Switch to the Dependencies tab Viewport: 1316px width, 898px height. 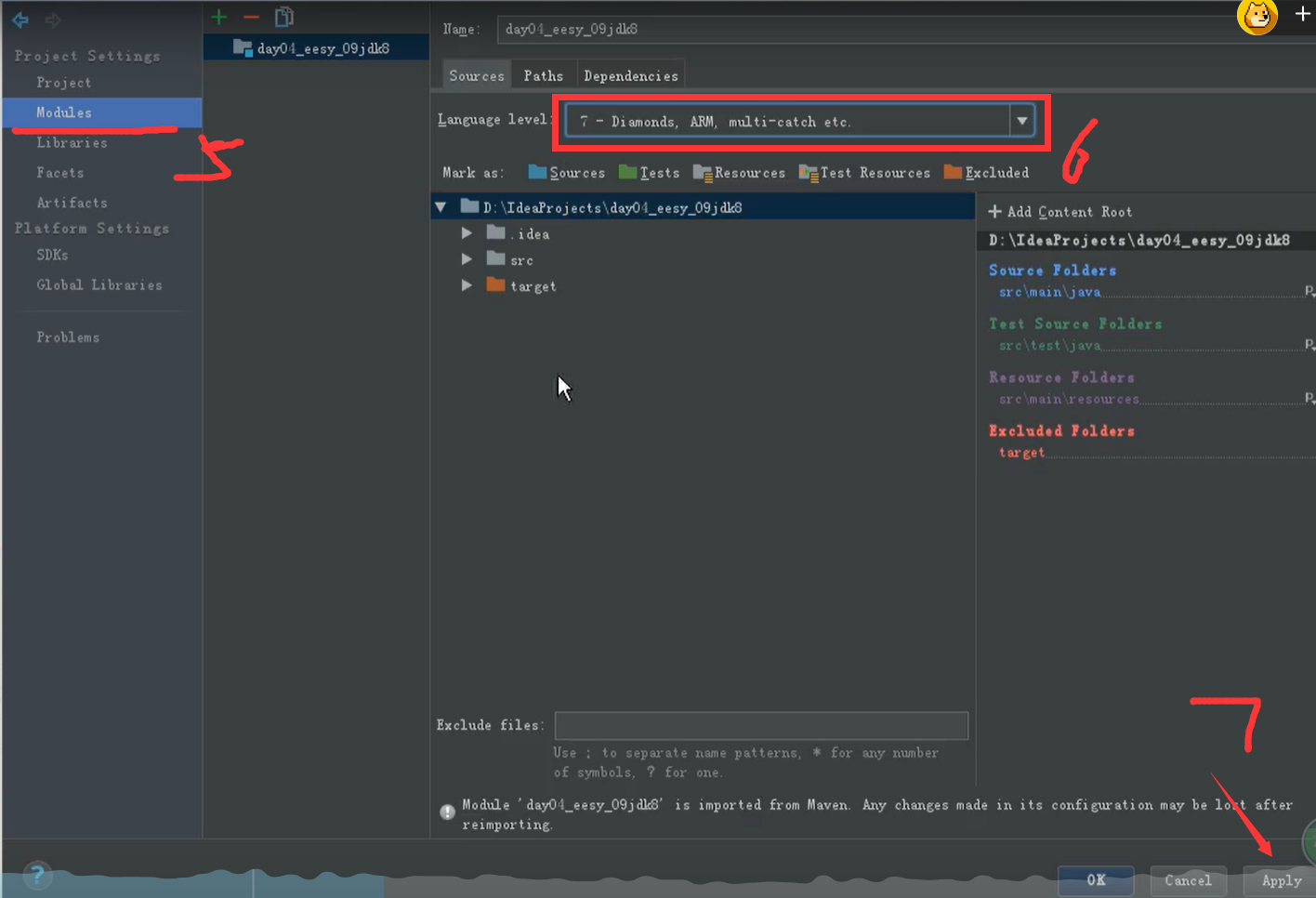tap(631, 76)
